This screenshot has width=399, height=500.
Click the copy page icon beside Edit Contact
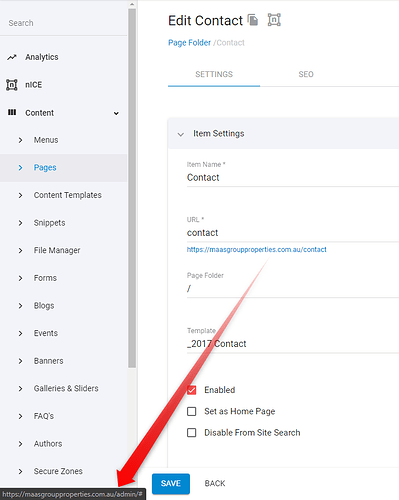[x=253, y=20]
